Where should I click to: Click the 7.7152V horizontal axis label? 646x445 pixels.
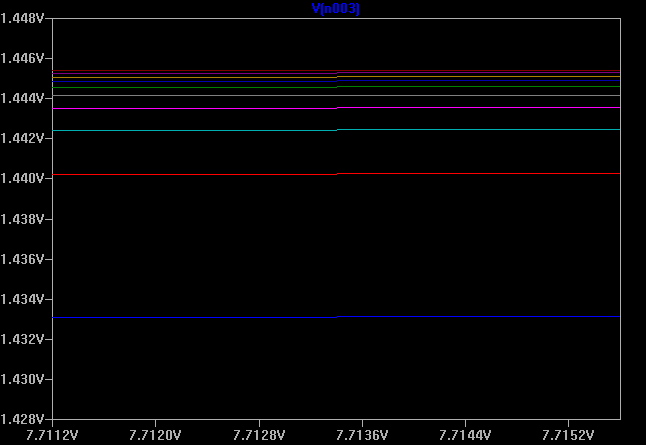tap(568, 435)
